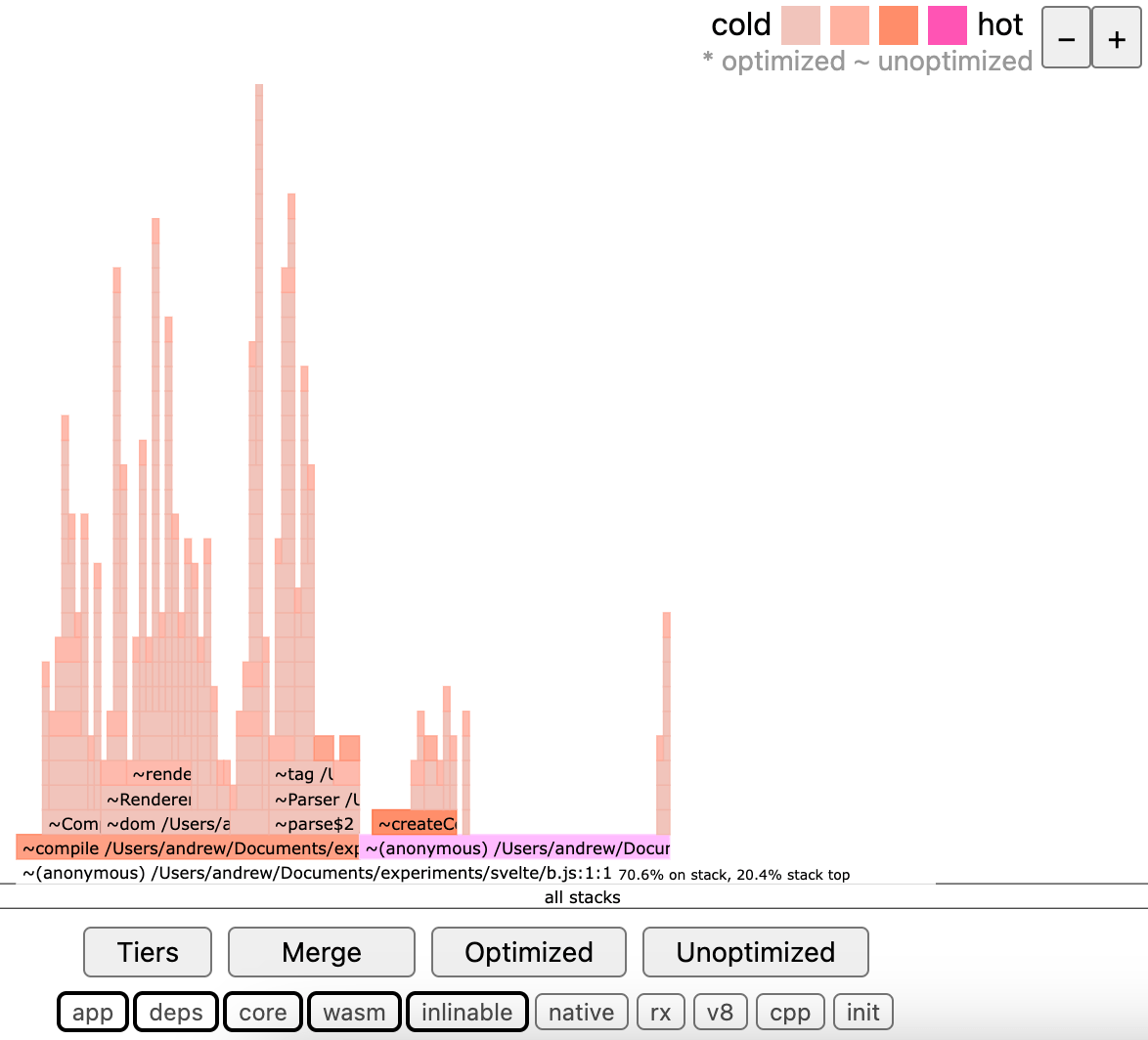Image resolution: width=1148 pixels, height=1040 pixels.
Task: Toggle the deps frame filter
Action: (x=176, y=1012)
